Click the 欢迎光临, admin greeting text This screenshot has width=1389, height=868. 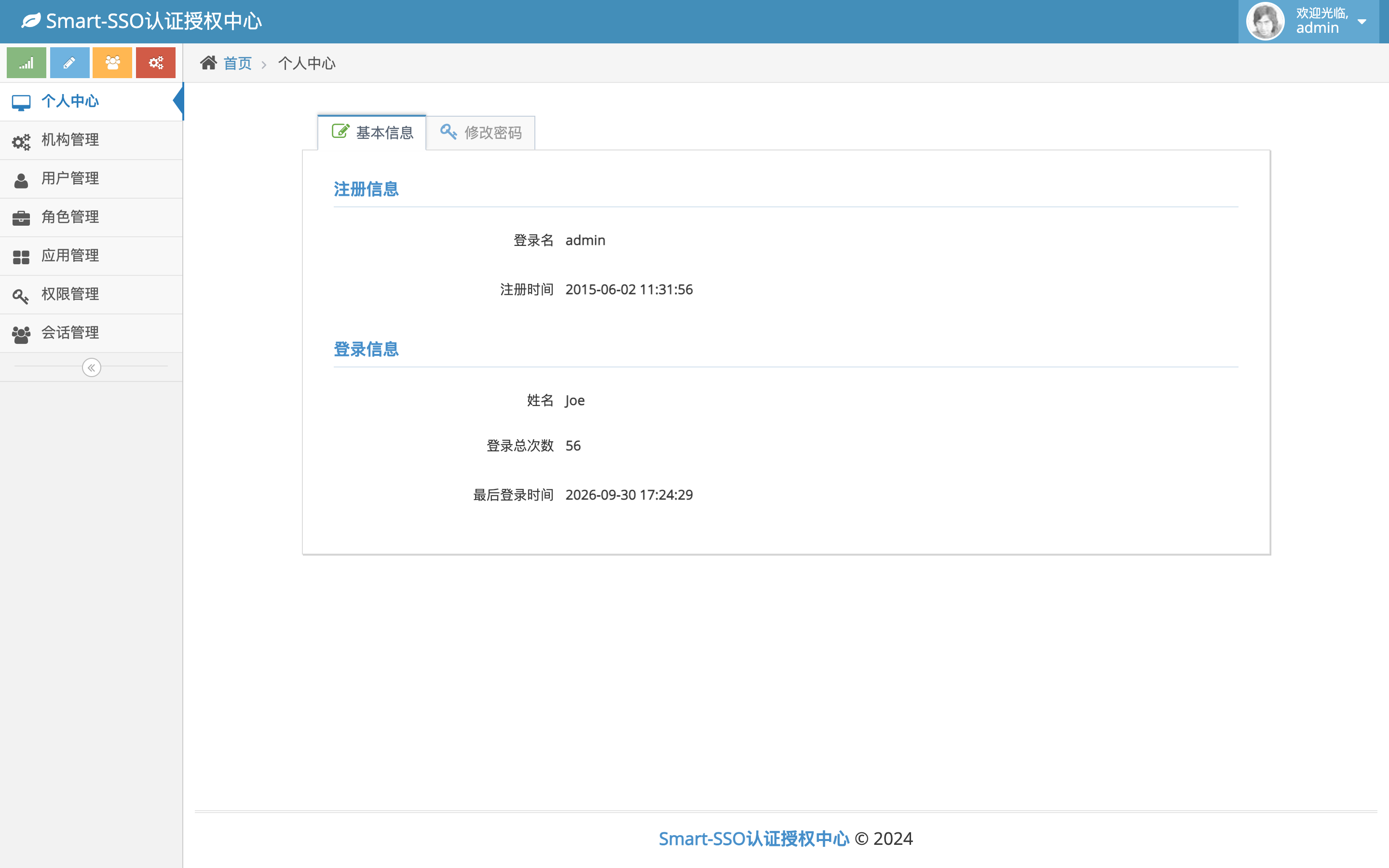coord(1322,21)
